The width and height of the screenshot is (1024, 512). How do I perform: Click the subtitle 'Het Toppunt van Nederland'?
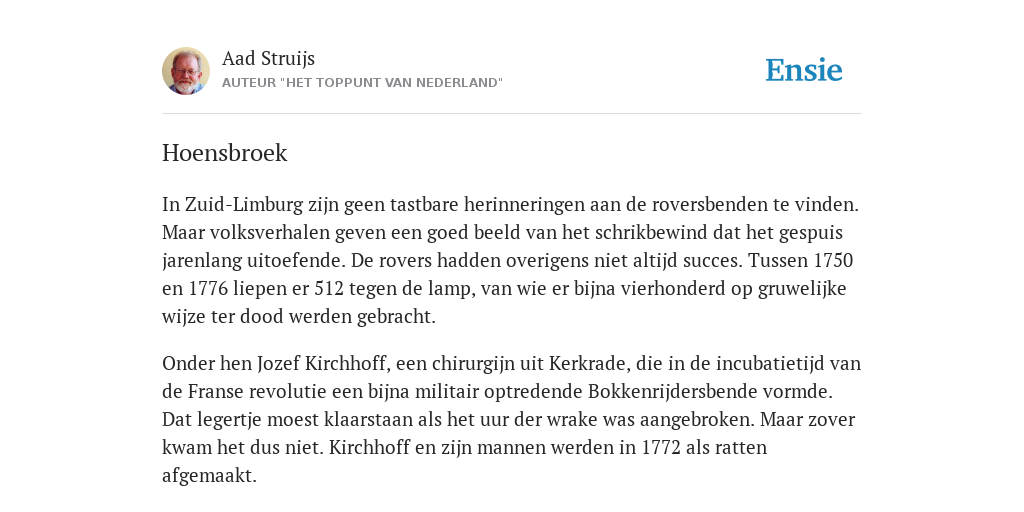(362, 83)
